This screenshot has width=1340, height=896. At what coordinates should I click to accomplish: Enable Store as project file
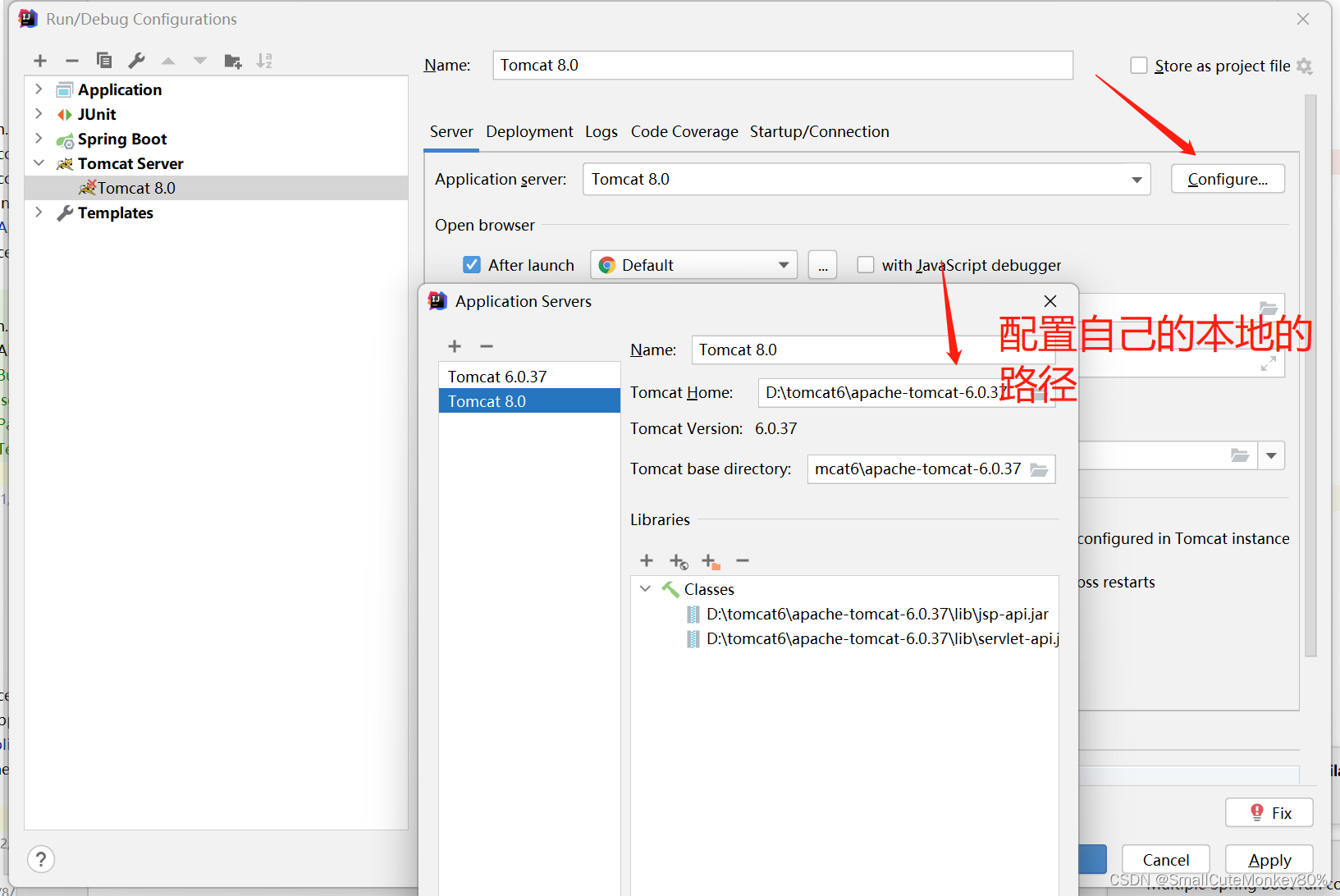[x=1139, y=66]
